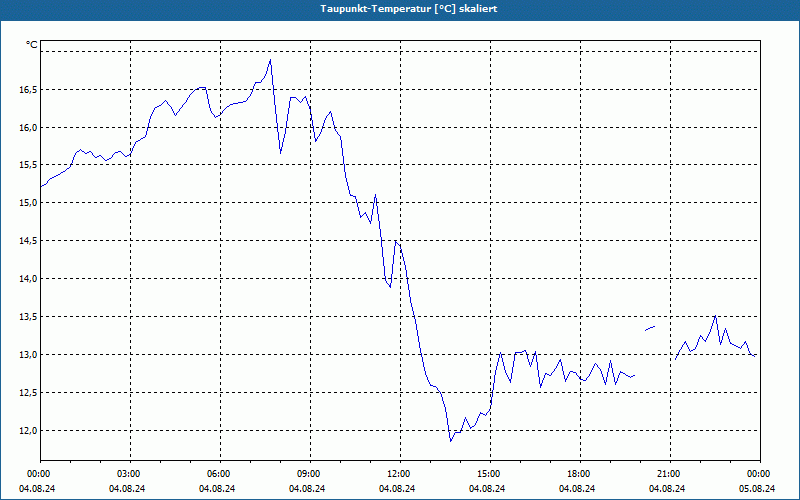Click the short isolated line segment before 21:00

(650, 329)
